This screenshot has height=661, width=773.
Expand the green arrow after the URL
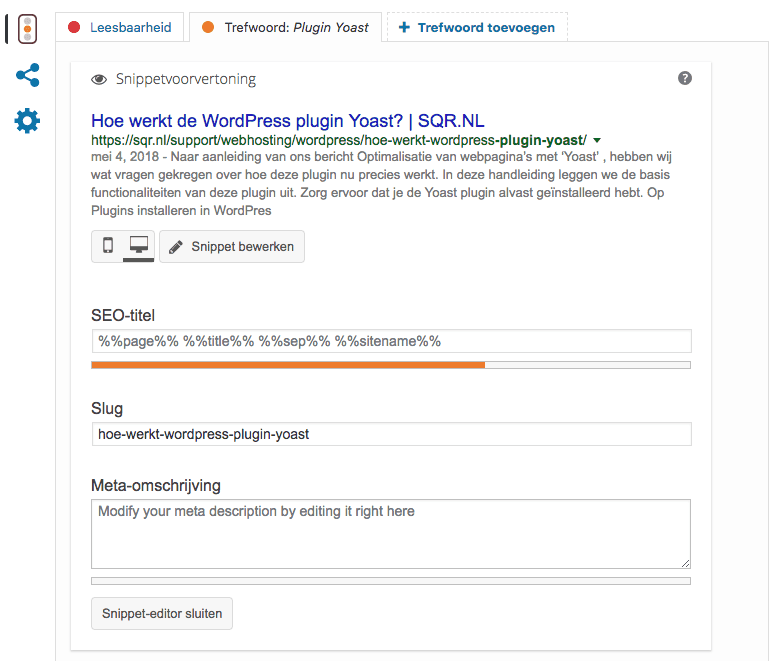click(597, 140)
